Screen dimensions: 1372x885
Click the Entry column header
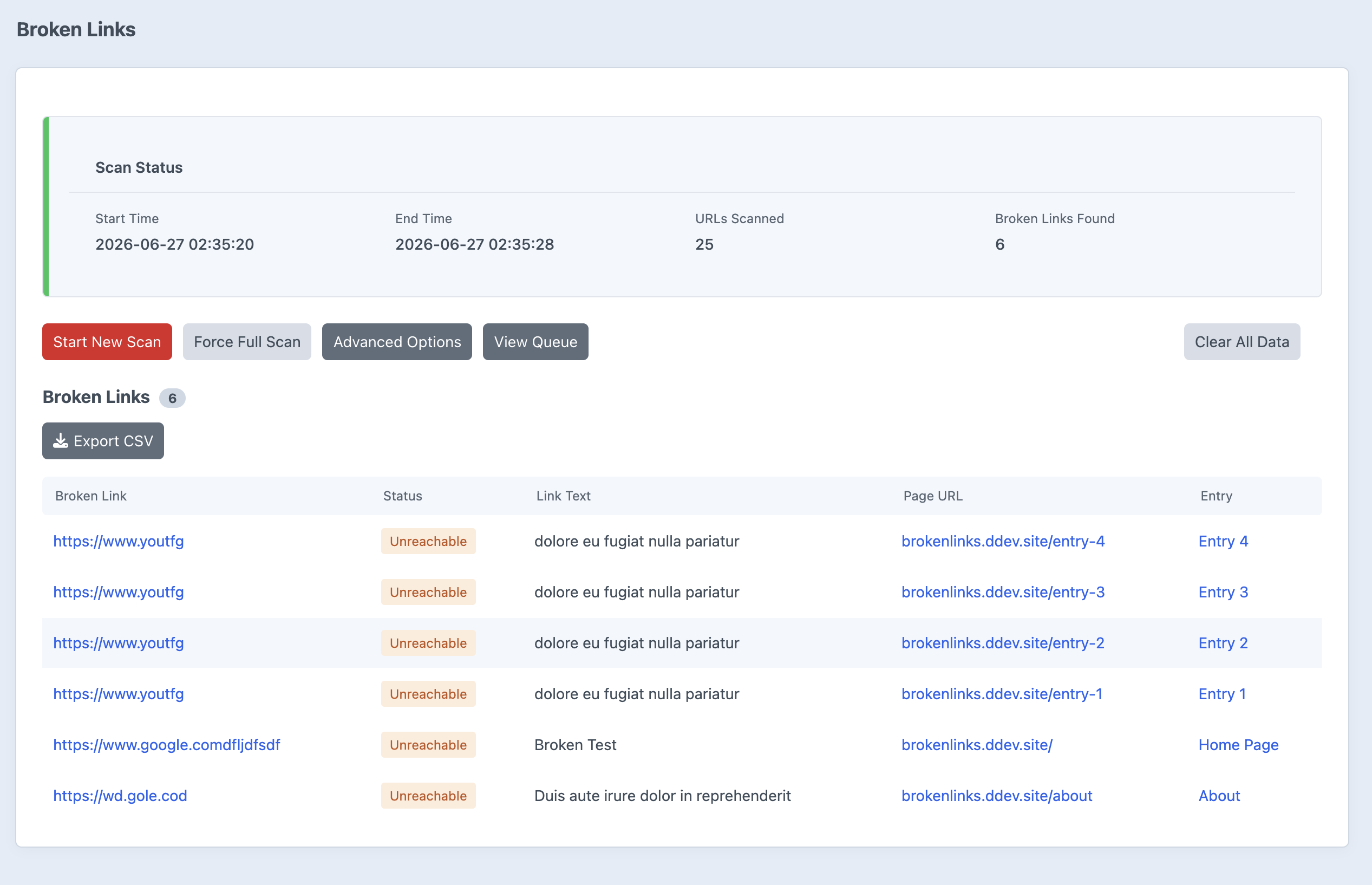point(1217,496)
